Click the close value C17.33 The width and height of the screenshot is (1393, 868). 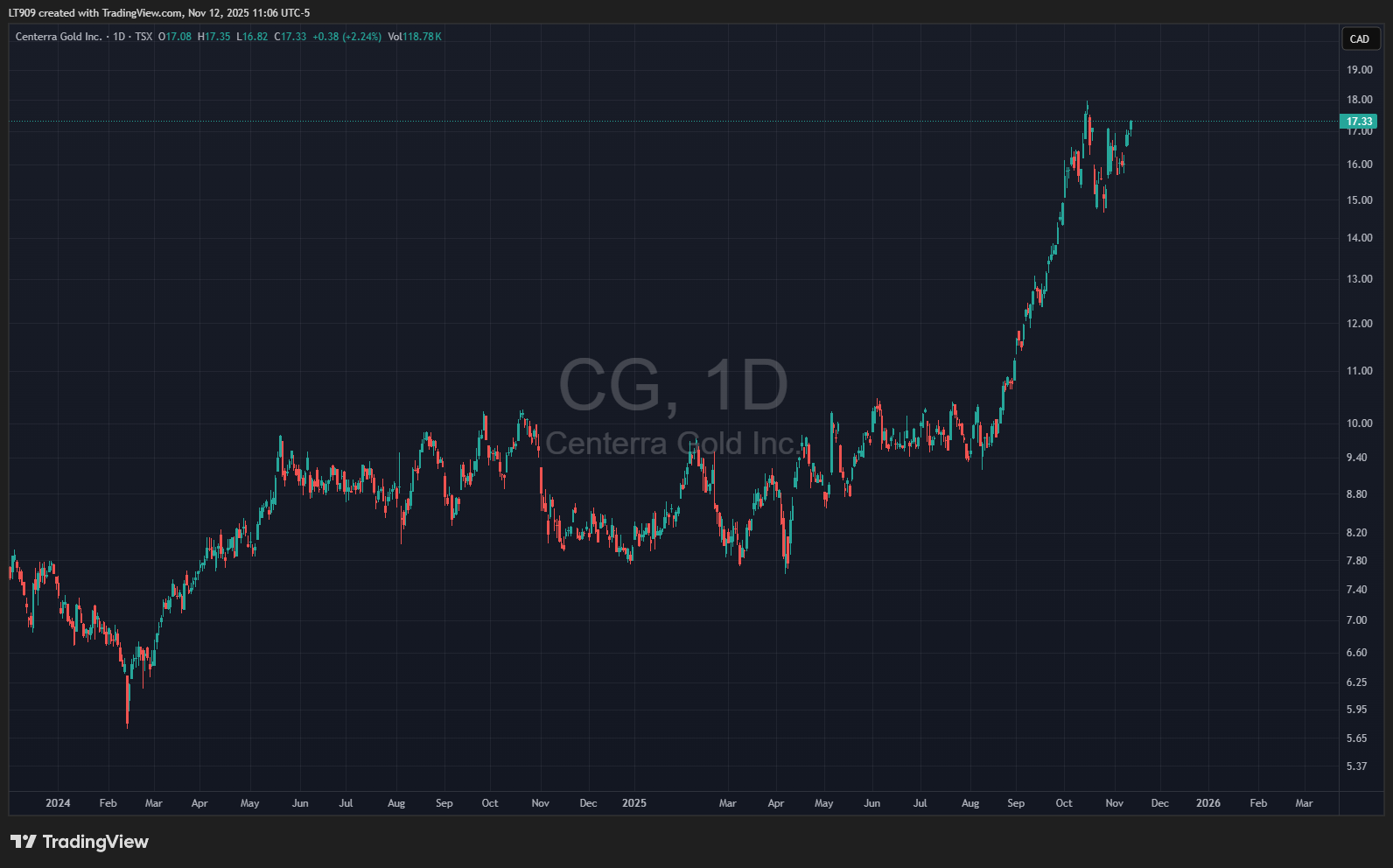[290, 37]
